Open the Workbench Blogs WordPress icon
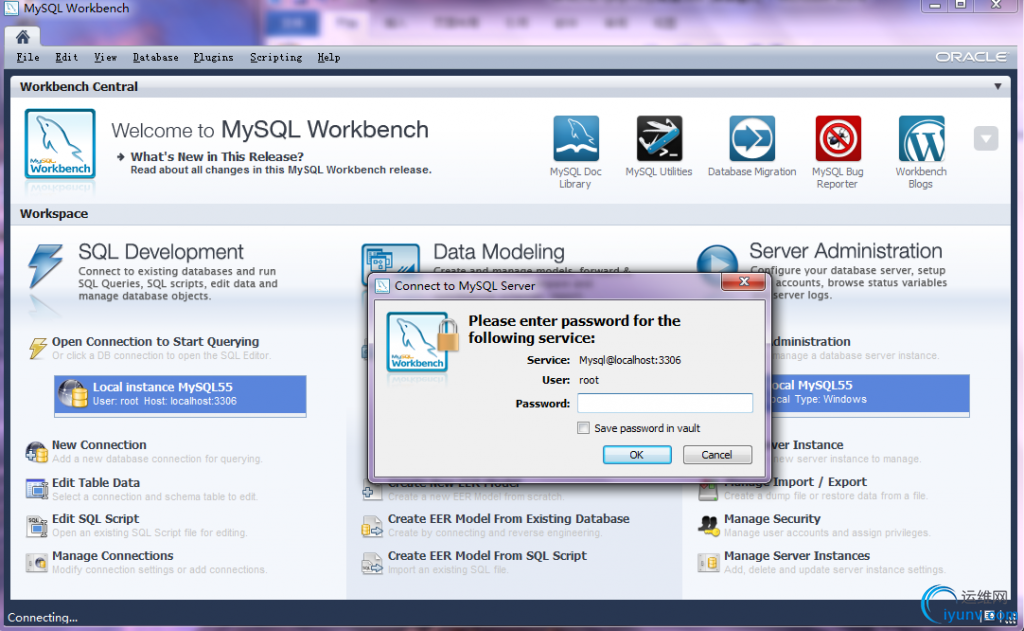1024x631 pixels. coord(921,138)
